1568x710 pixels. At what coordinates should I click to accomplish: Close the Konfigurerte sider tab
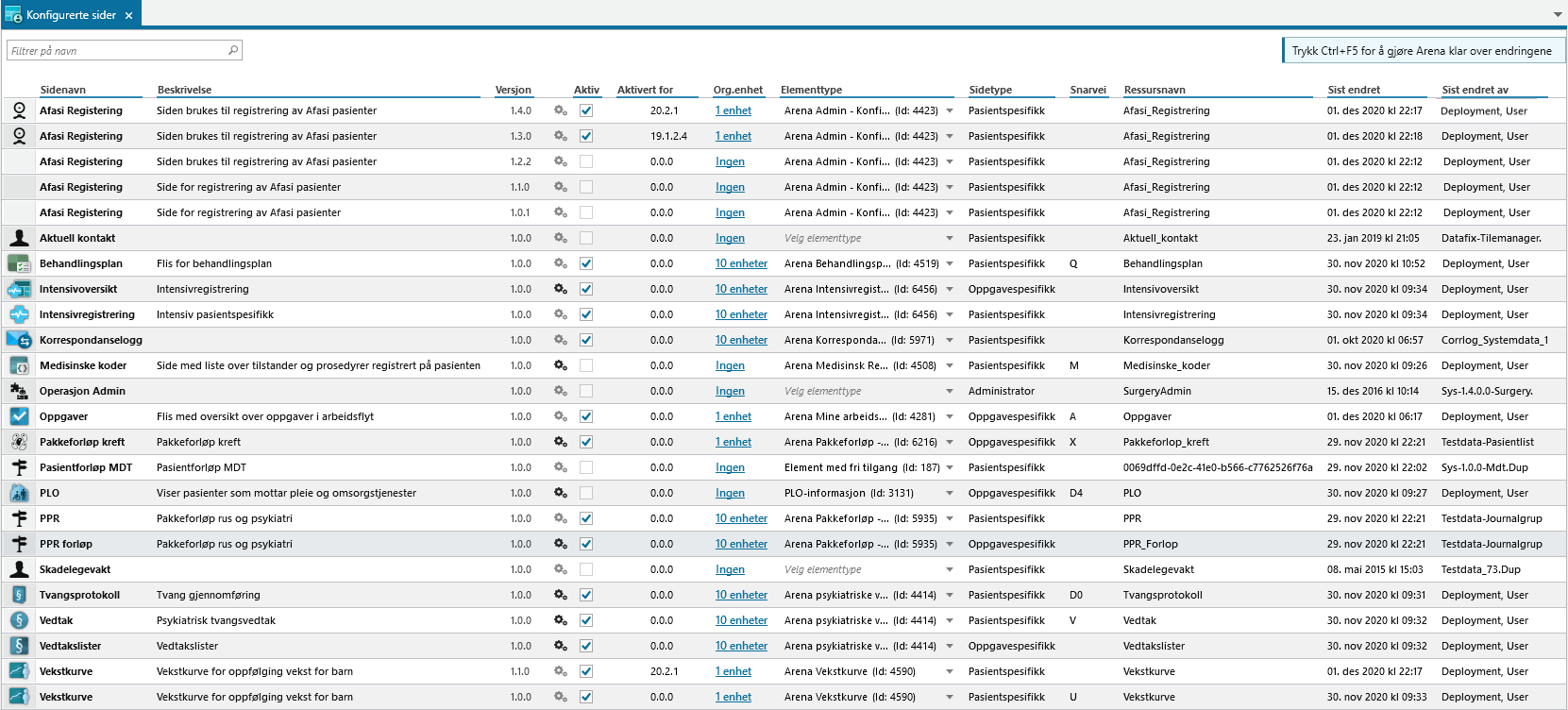[129, 15]
